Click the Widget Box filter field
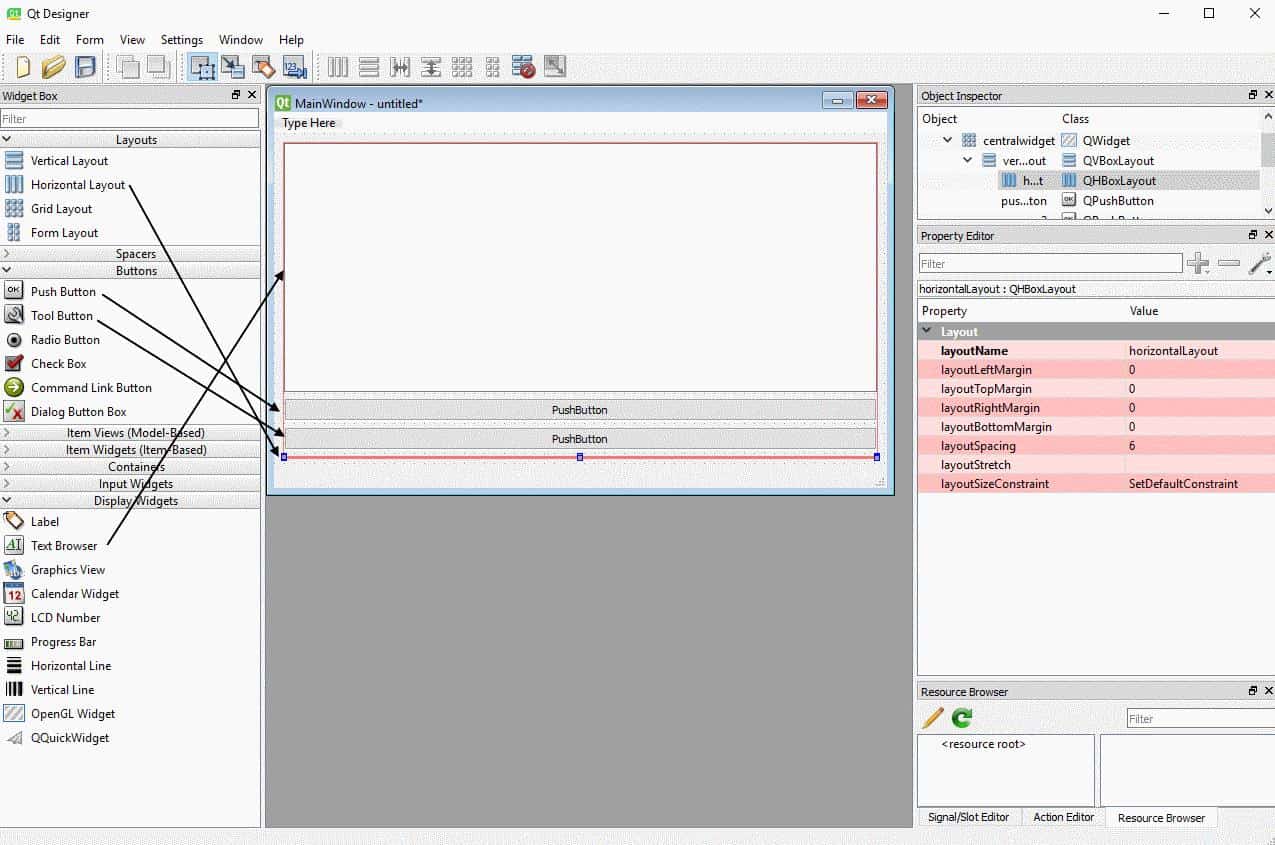This screenshot has width=1275, height=845. (130, 119)
